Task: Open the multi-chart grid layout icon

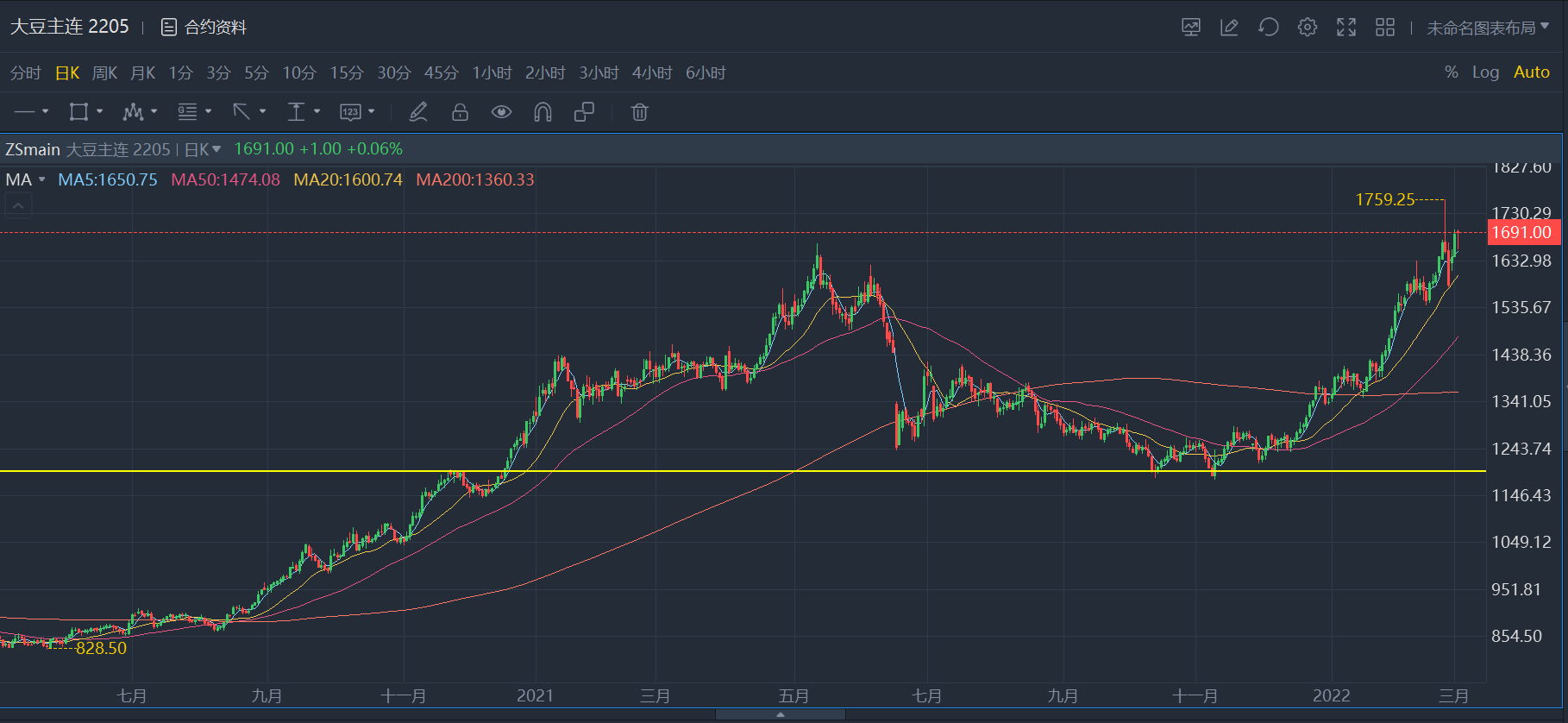Action: [x=1384, y=28]
